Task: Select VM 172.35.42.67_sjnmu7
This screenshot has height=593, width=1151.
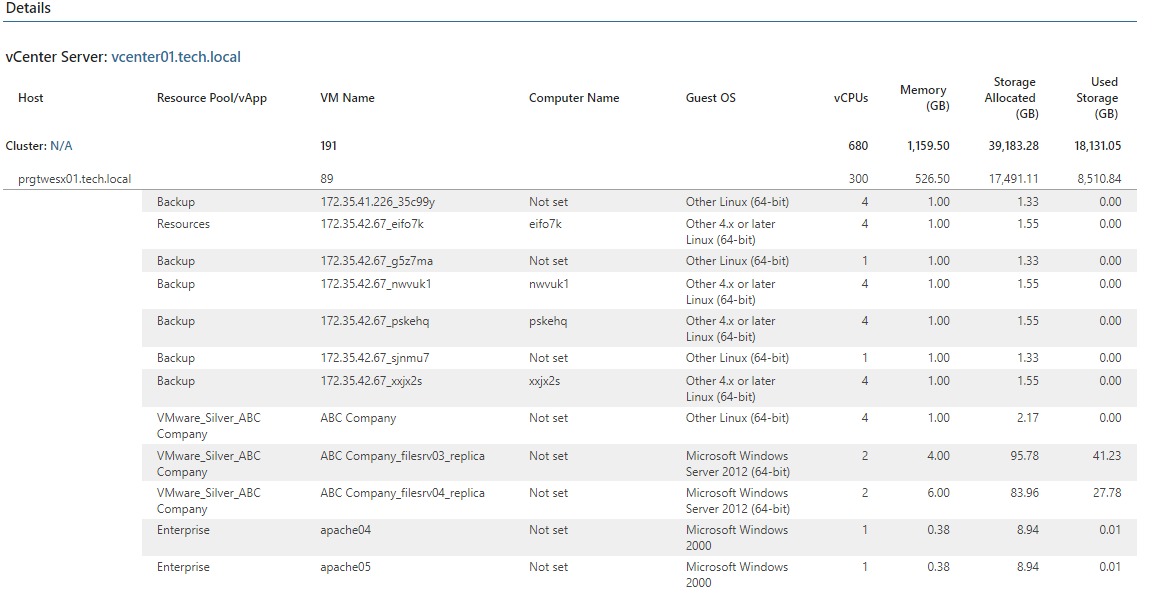Action: click(x=375, y=357)
